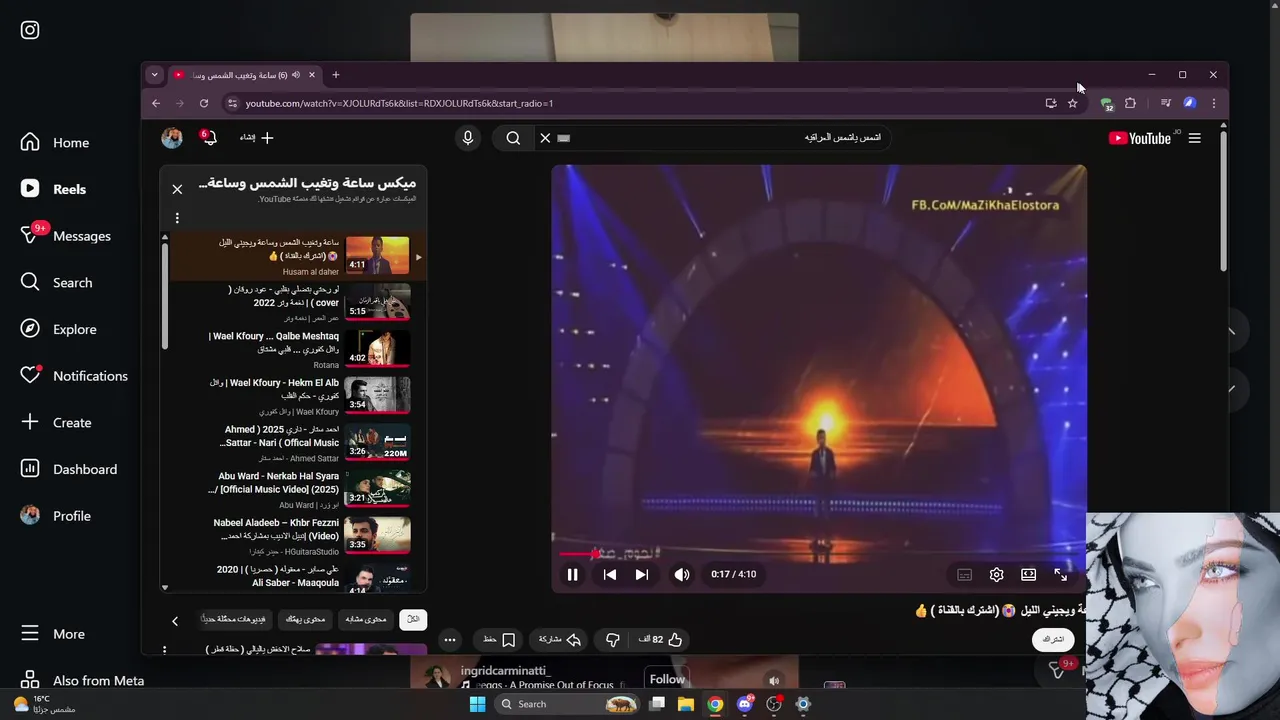1280x720 pixels.
Task: Open YouTube account avatar menu
Action: pyautogui.click(x=172, y=138)
